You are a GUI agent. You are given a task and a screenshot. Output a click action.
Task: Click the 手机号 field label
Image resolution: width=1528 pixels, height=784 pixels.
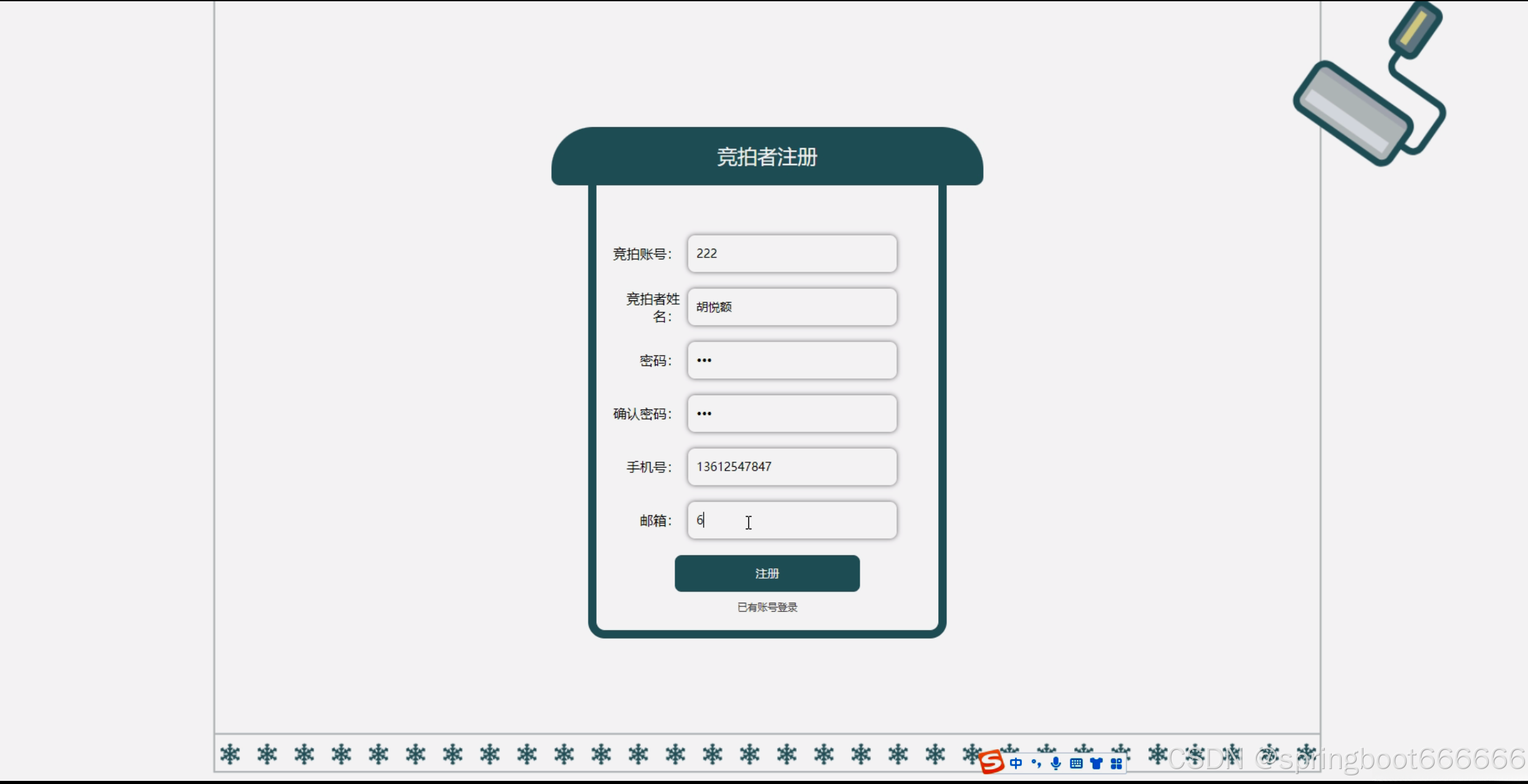(648, 467)
